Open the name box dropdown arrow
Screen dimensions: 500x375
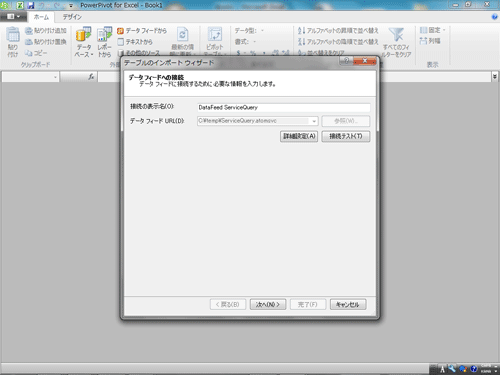(x=55, y=77)
